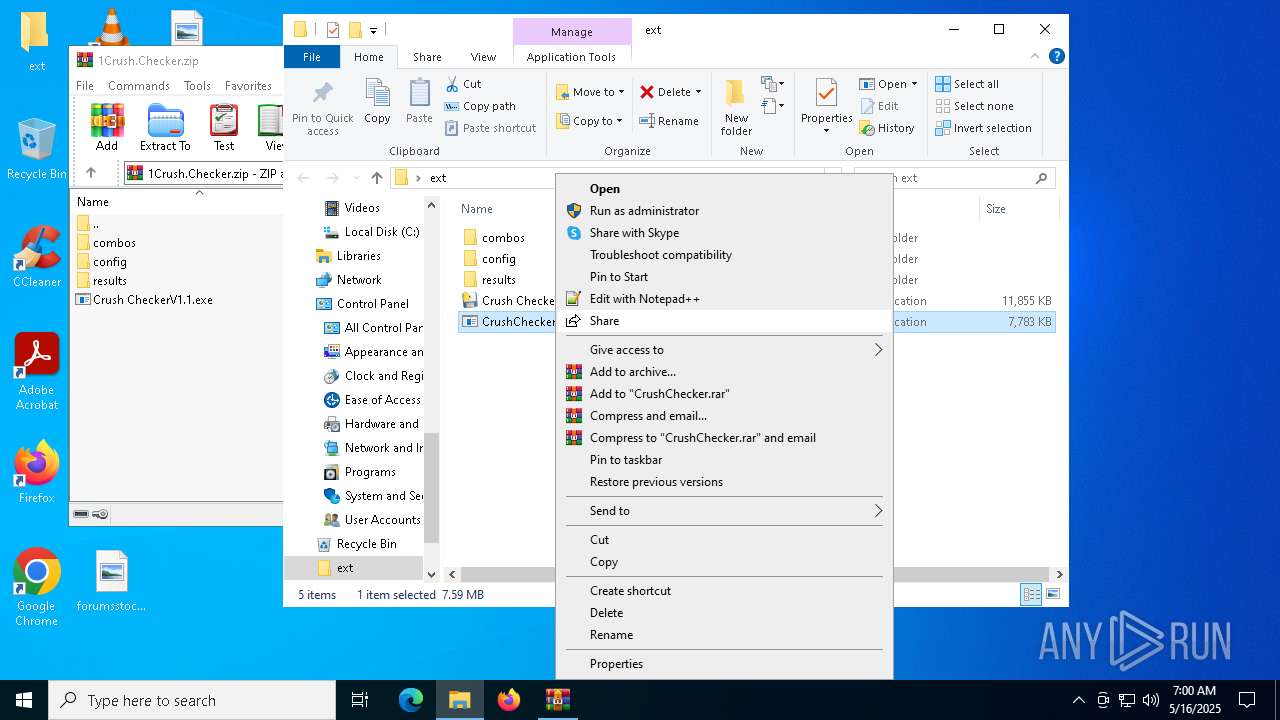
Task: Select Network in navigation pane
Action: point(348,280)
